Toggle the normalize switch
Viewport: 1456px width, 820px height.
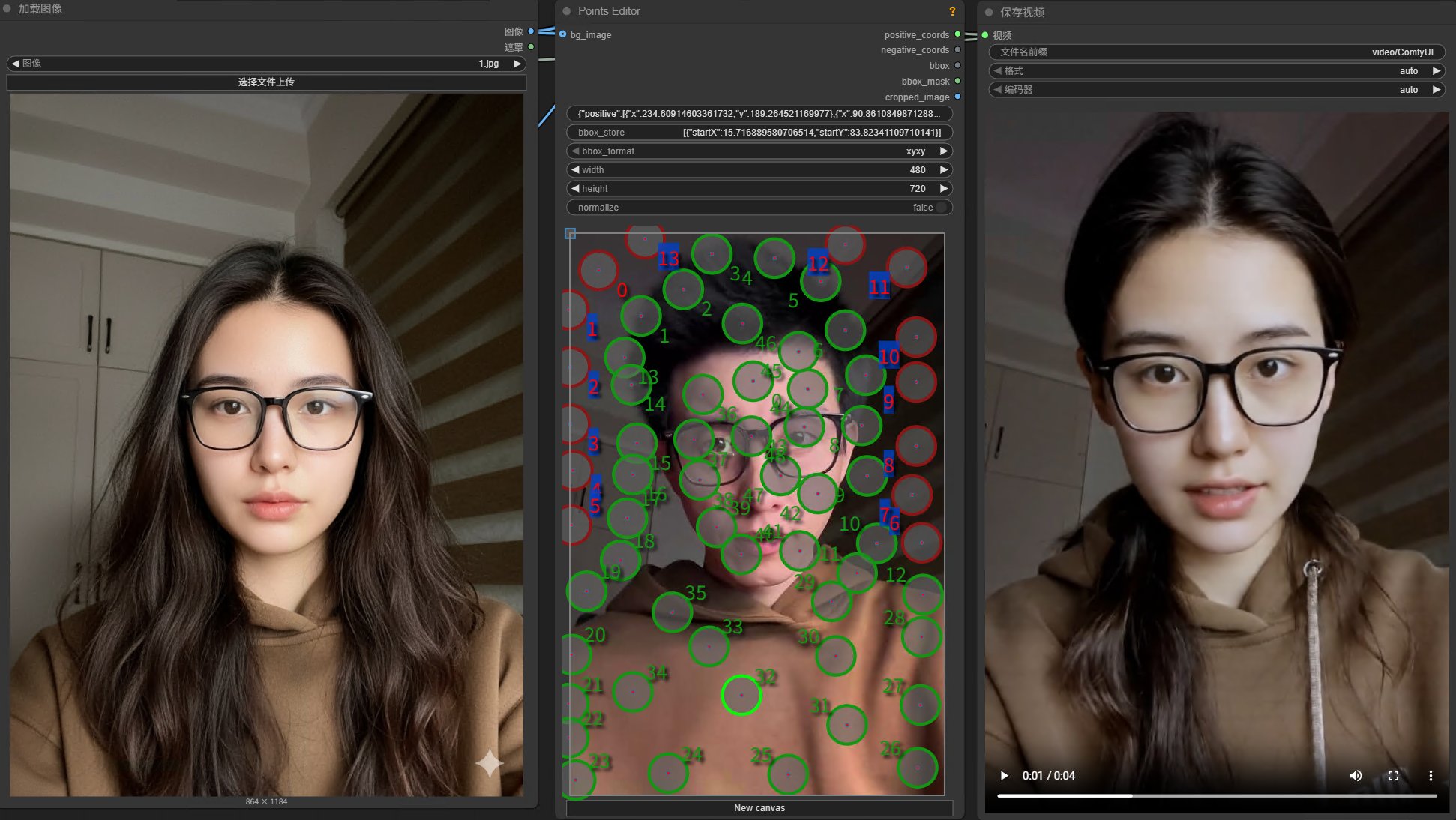tap(940, 208)
